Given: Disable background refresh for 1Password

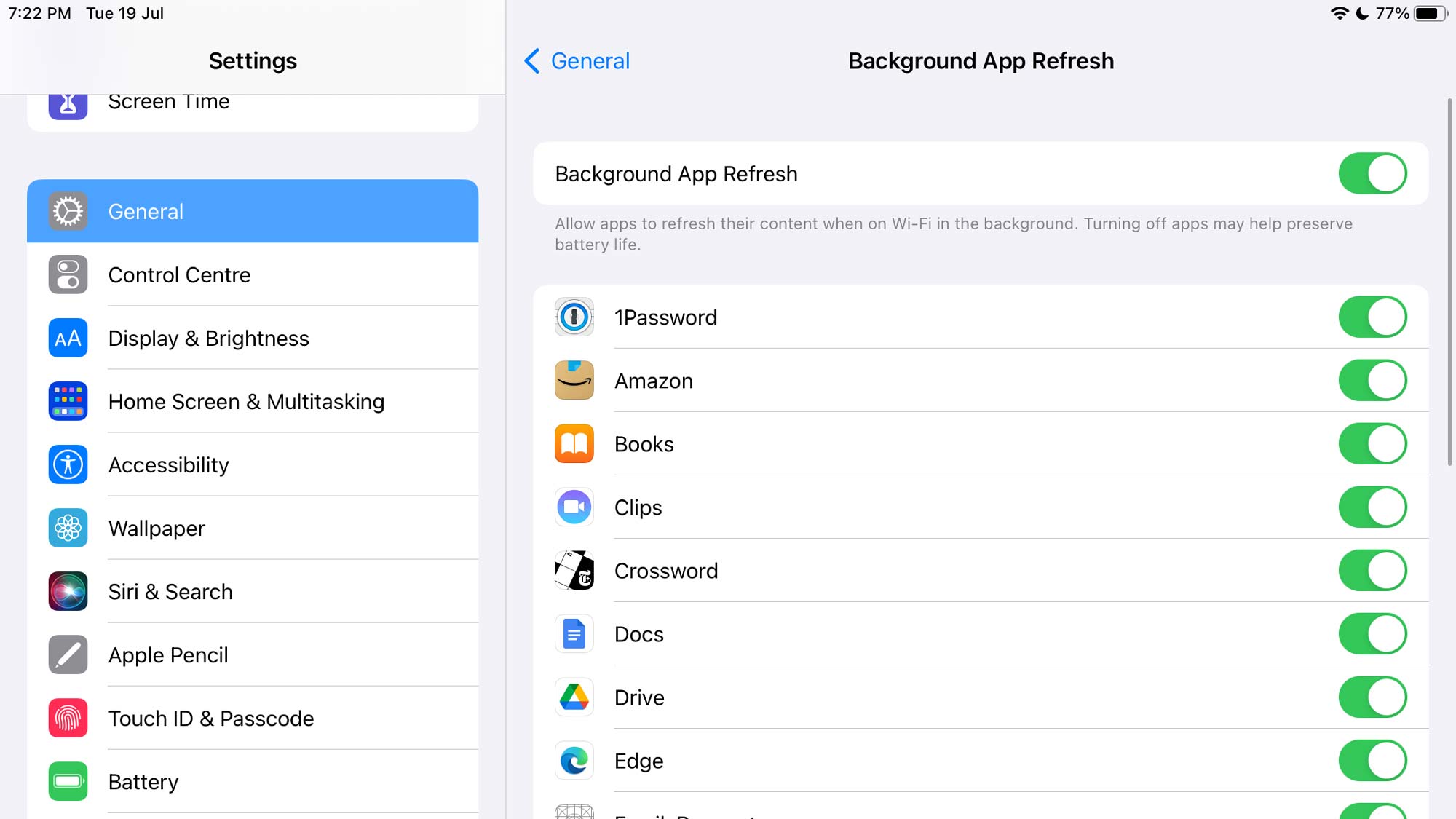Looking at the screenshot, I should tap(1372, 317).
